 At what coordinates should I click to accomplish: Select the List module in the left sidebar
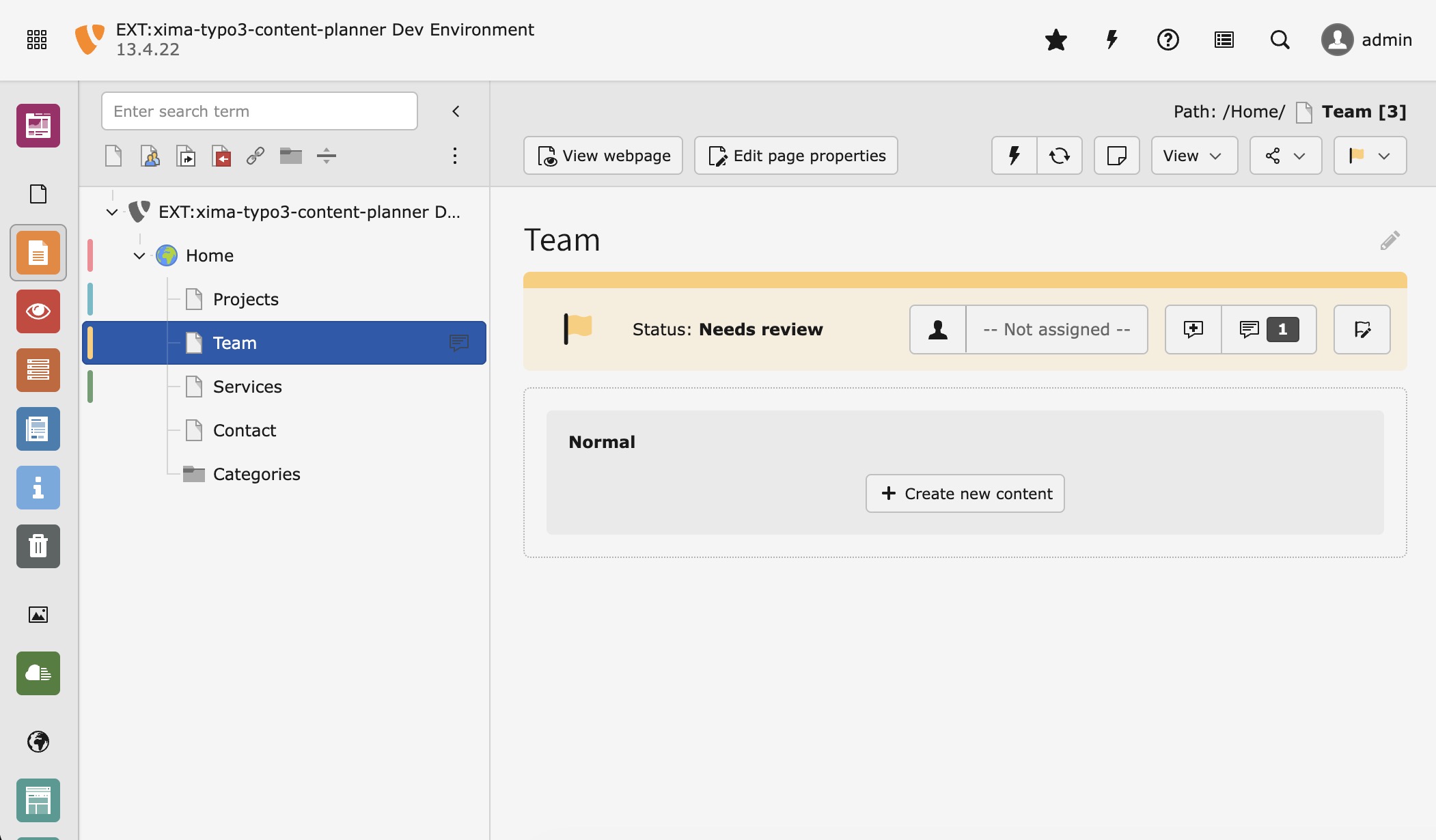[x=38, y=369]
